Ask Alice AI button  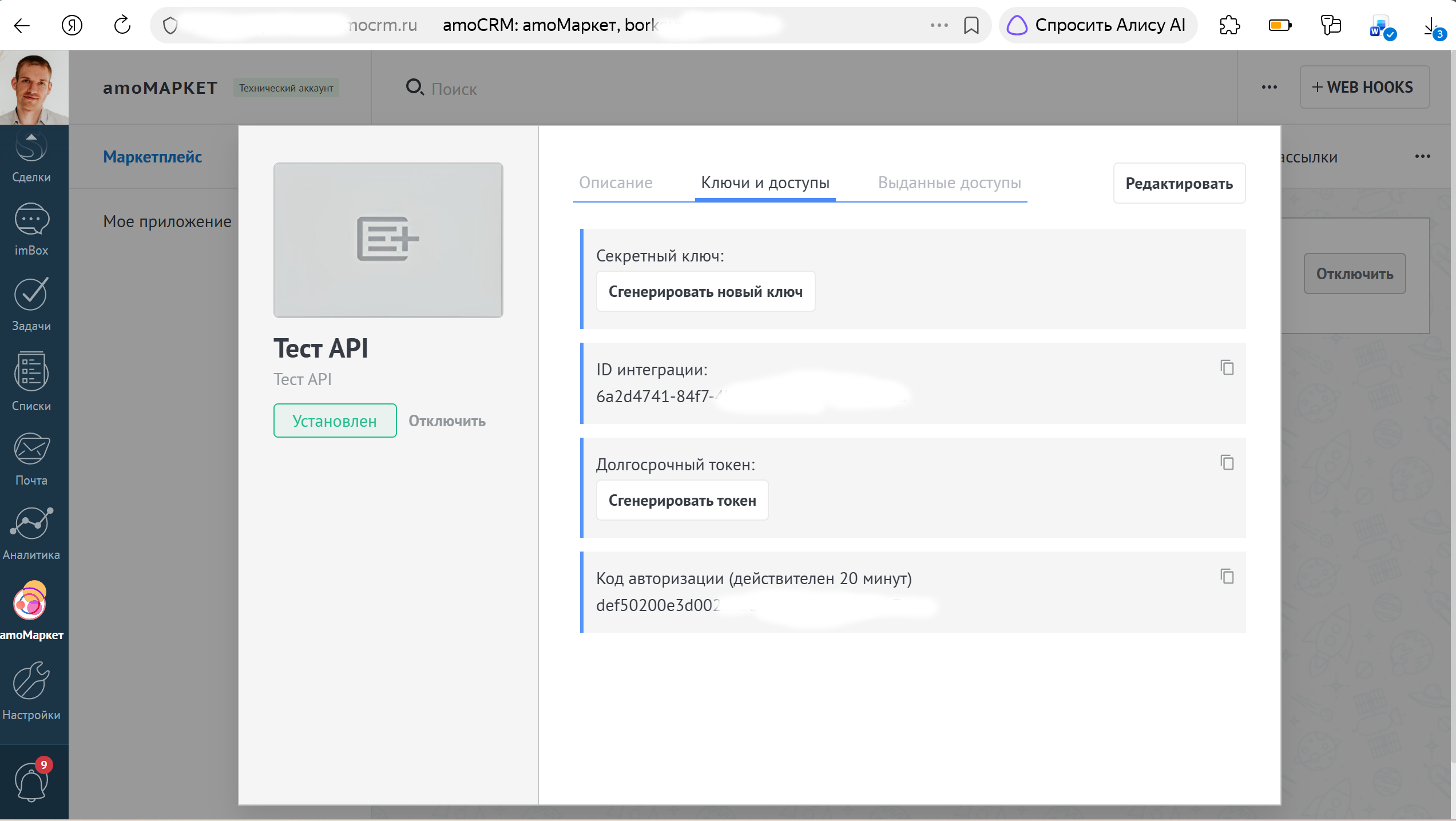click(x=1097, y=25)
